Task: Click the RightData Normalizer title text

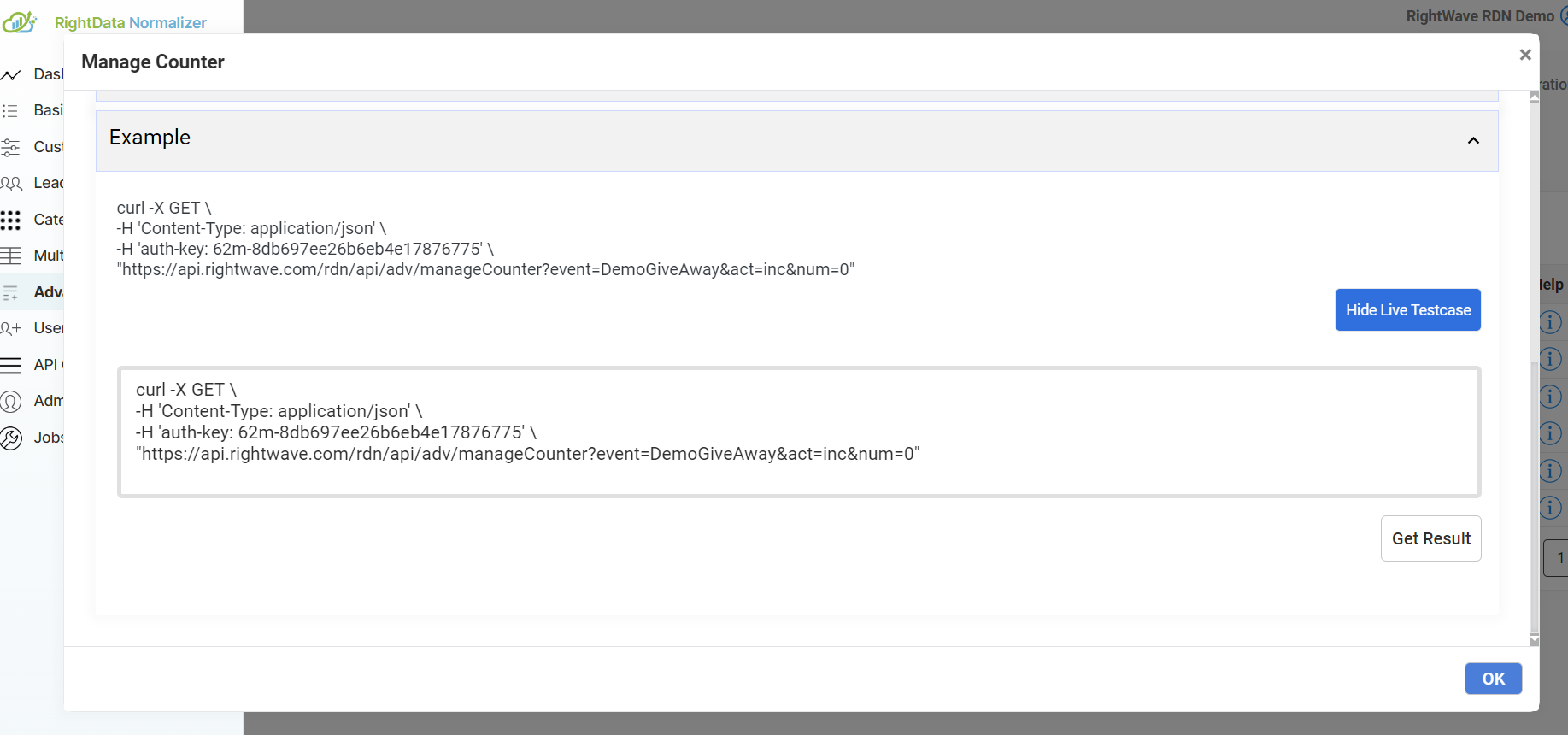Action: 131,23
